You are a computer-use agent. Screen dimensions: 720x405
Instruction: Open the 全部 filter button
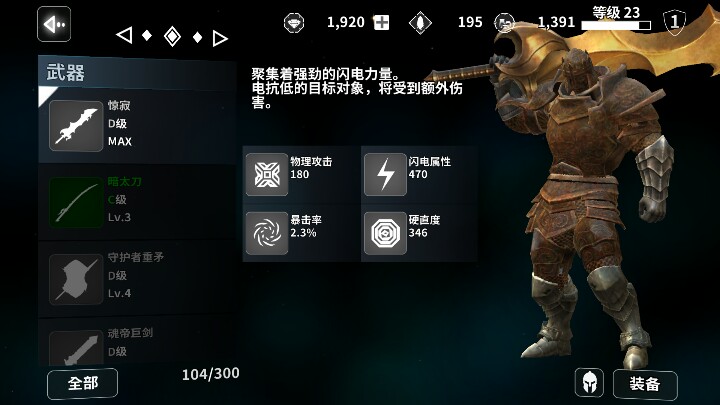[x=82, y=383]
